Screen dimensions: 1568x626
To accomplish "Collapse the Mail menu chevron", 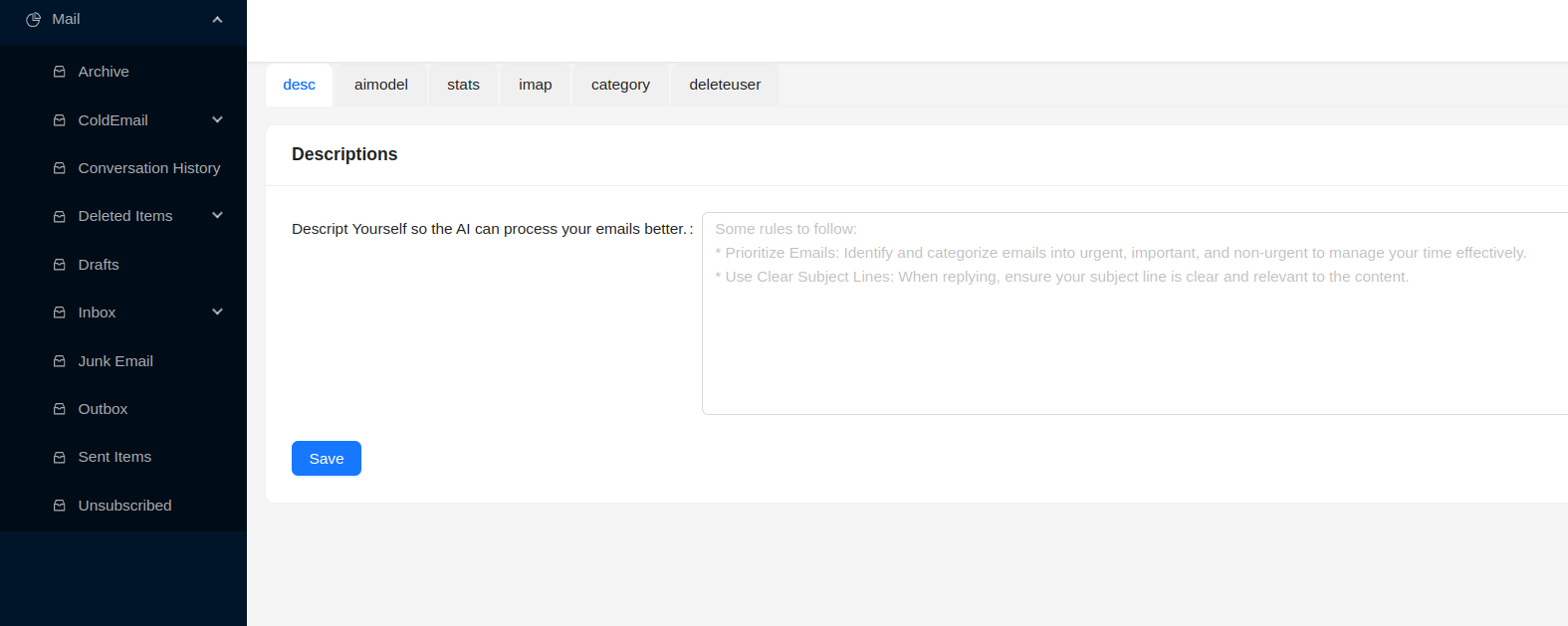I will click(x=217, y=20).
